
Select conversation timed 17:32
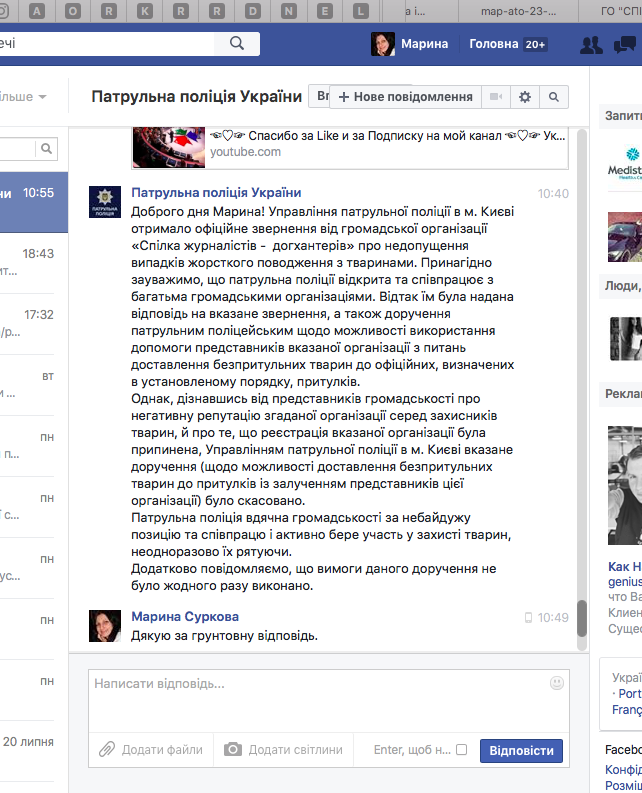tap(34, 324)
